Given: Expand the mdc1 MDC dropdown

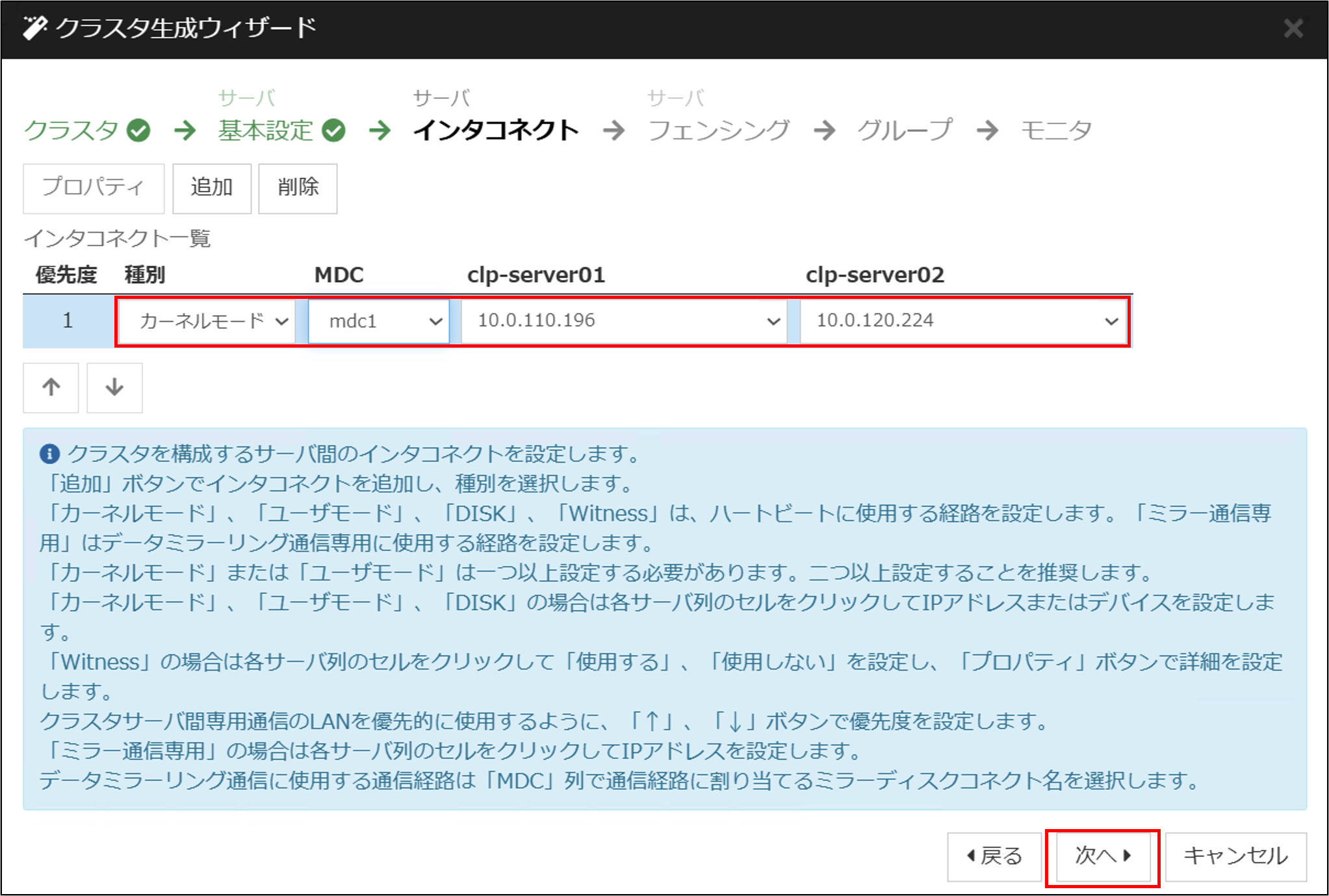Looking at the screenshot, I should 379,321.
